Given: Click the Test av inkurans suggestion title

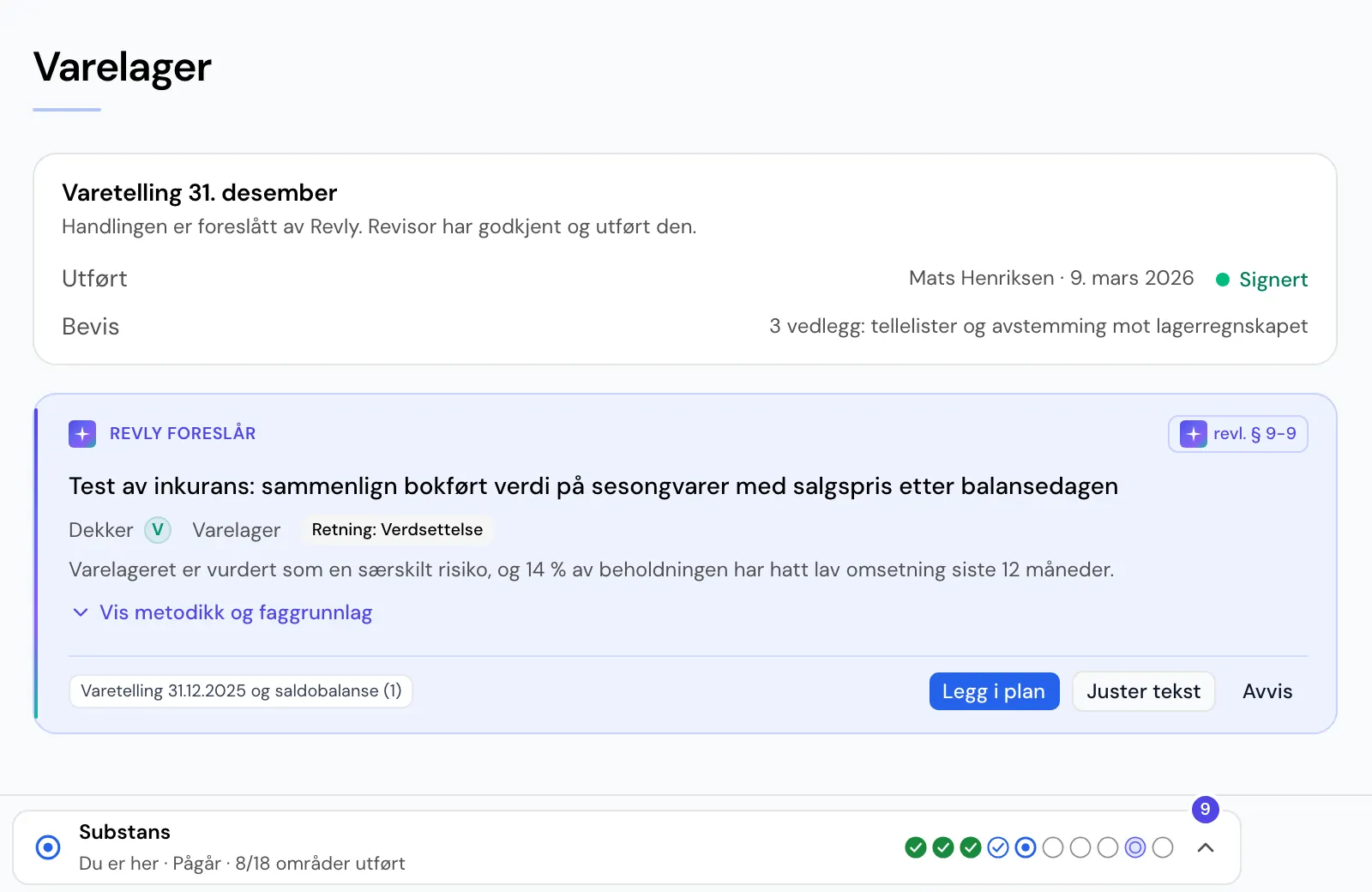Looking at the screenshot, I should point(593,486).
